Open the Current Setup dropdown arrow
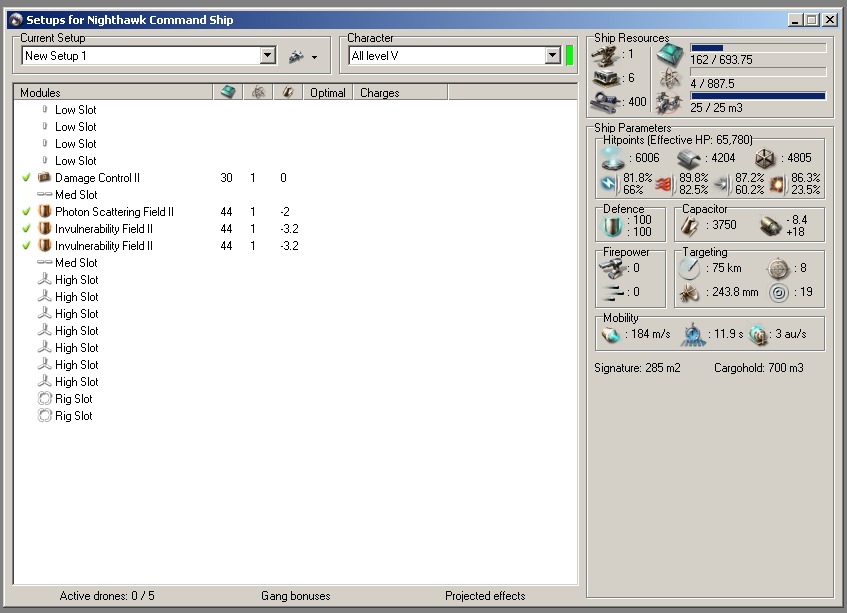The width and height of the screenshot is (847, 613). pos(267,55)
